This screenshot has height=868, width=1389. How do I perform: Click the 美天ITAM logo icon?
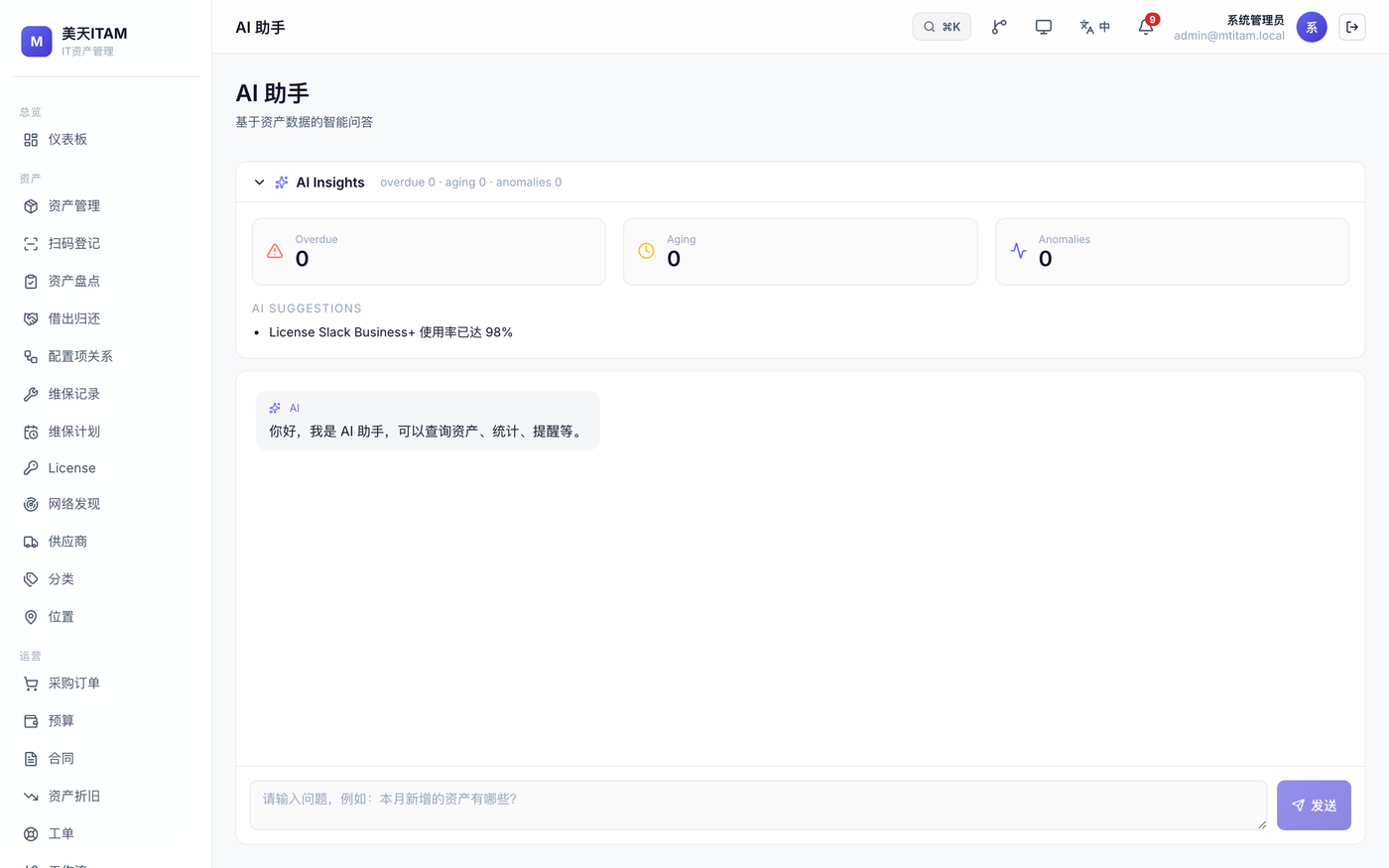tap(37, 41)
